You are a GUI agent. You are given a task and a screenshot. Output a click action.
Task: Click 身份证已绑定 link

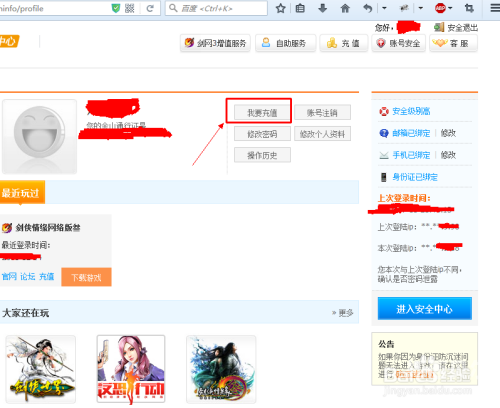415,177
